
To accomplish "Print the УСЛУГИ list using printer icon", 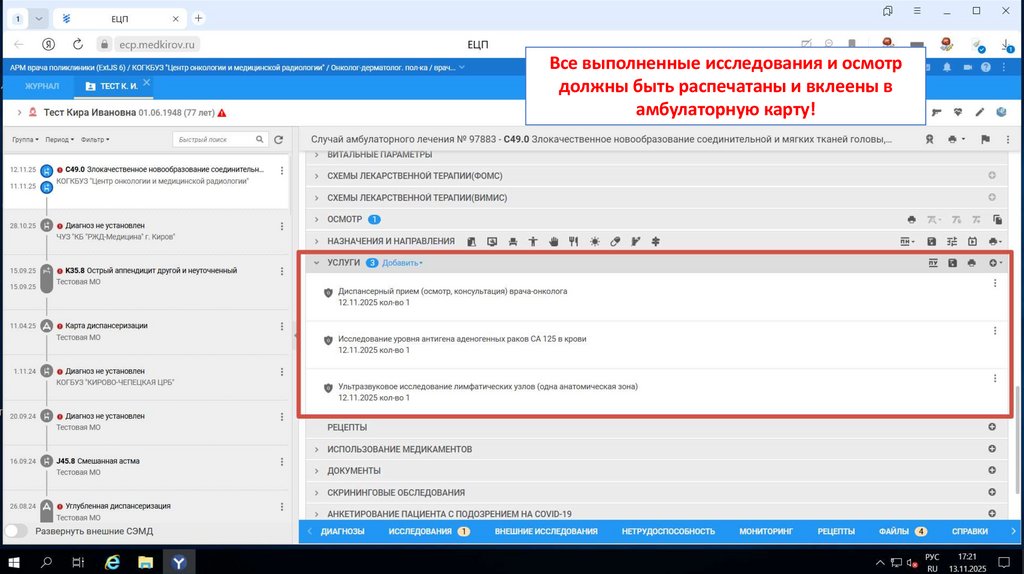I will [972, 263].
